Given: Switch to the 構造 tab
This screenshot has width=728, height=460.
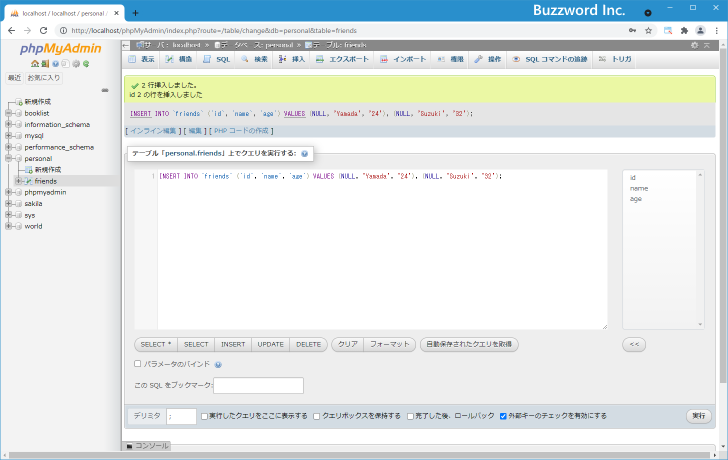Looking at the screenshot, I should click(x=178, y=60).
